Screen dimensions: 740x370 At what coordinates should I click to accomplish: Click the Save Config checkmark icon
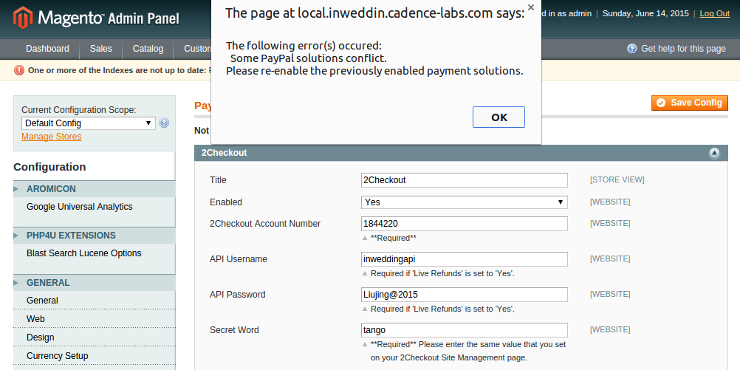pyautogui.click(x=661, y=103)
